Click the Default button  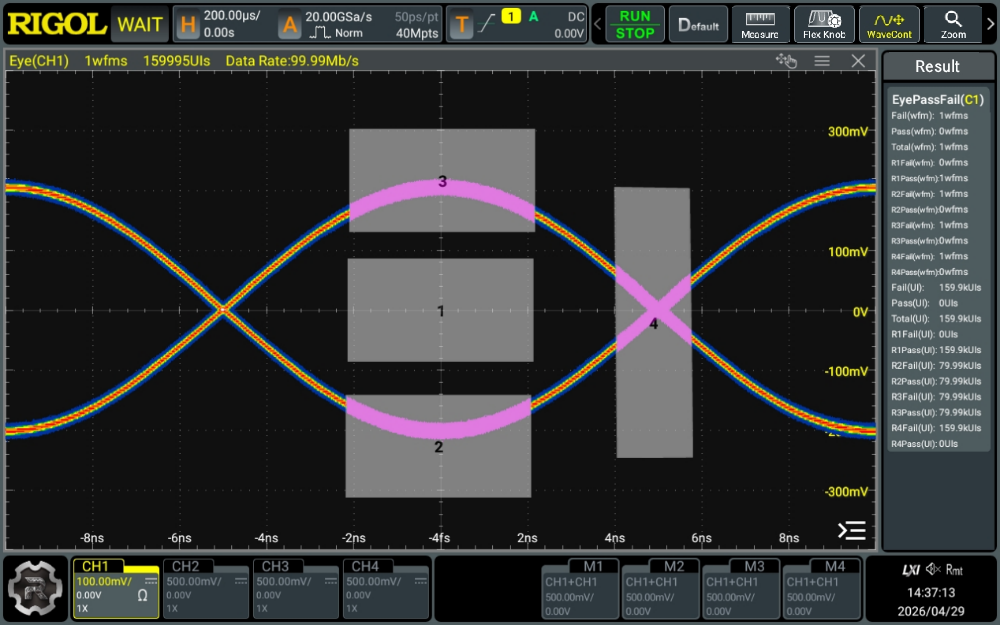click(698, 25)
